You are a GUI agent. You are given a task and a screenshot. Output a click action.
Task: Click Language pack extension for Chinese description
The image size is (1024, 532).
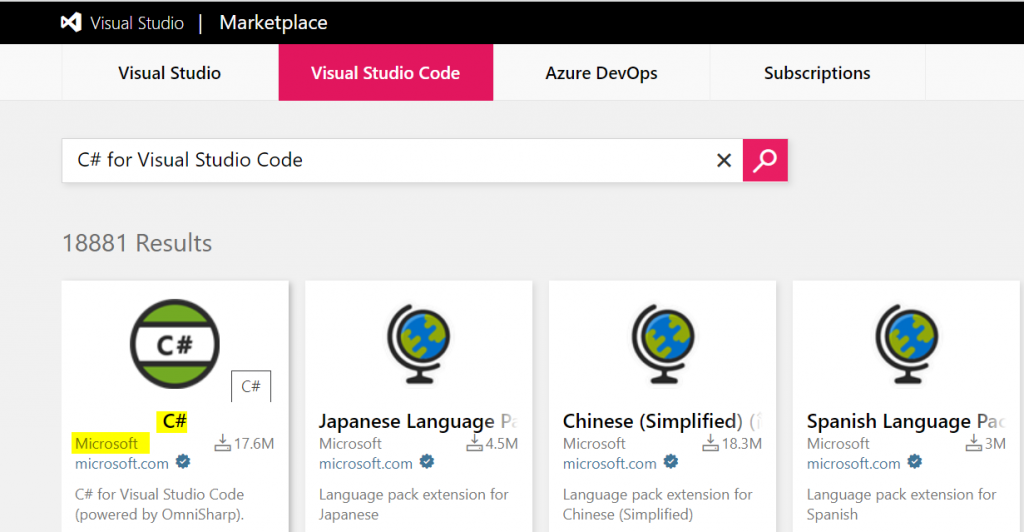click(658, 505)
